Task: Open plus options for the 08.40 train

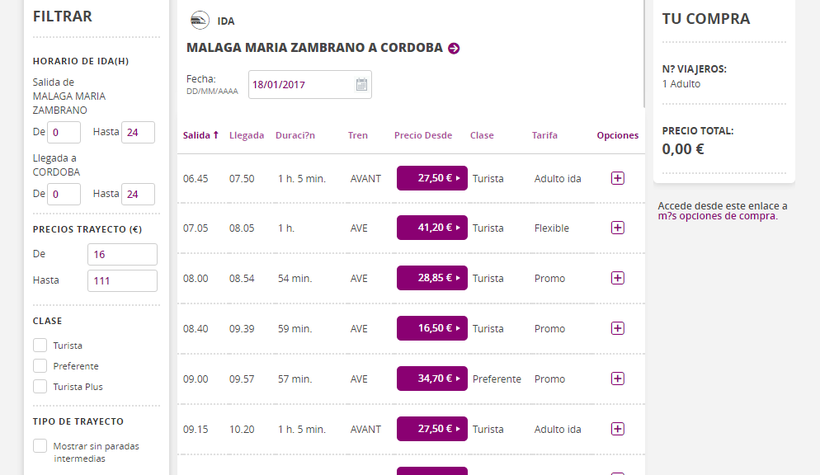Action: [x=617, y=328]
